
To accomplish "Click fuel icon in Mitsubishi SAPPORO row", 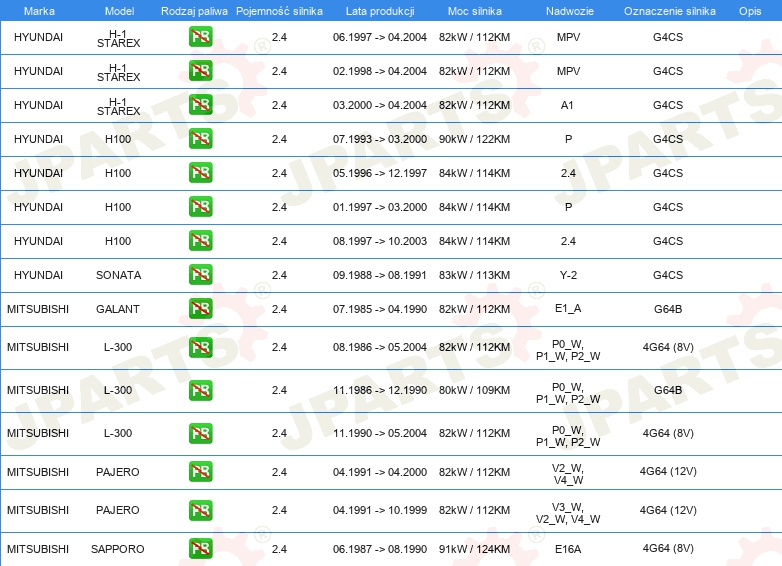I will point(200,549).
